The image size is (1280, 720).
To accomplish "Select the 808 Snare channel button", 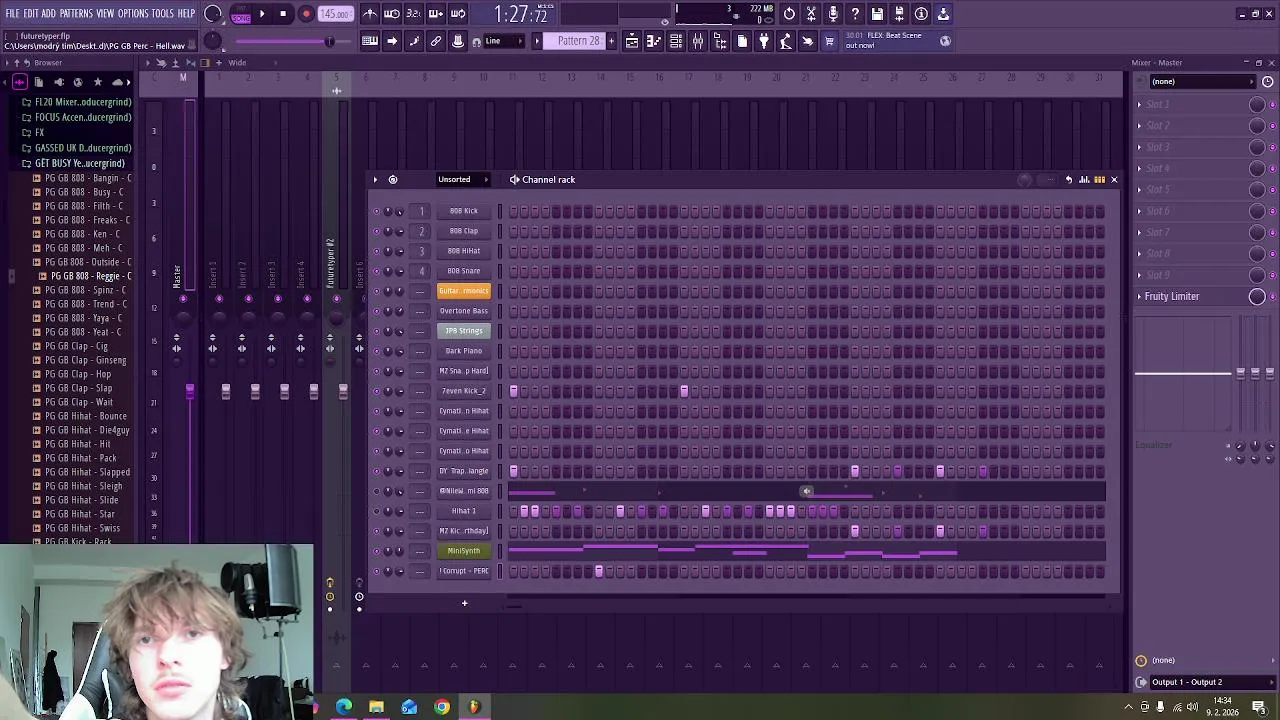I will coord(464,271).
